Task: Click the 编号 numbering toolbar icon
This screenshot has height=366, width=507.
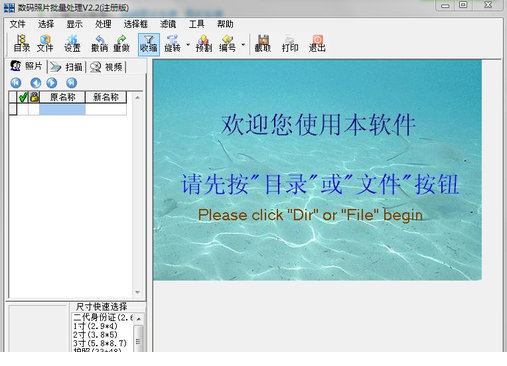Action: click(x=227, y=44)
